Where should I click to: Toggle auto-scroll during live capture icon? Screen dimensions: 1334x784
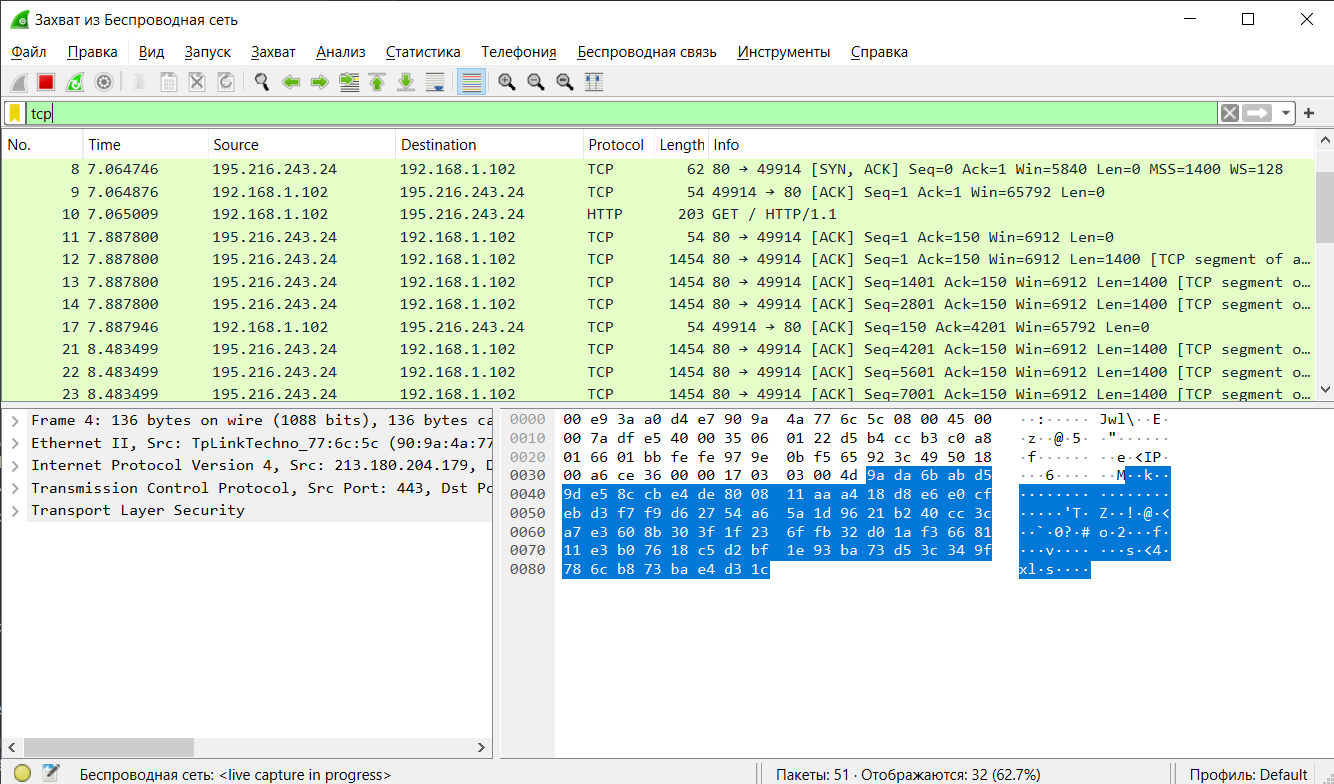tap(435, 82)
